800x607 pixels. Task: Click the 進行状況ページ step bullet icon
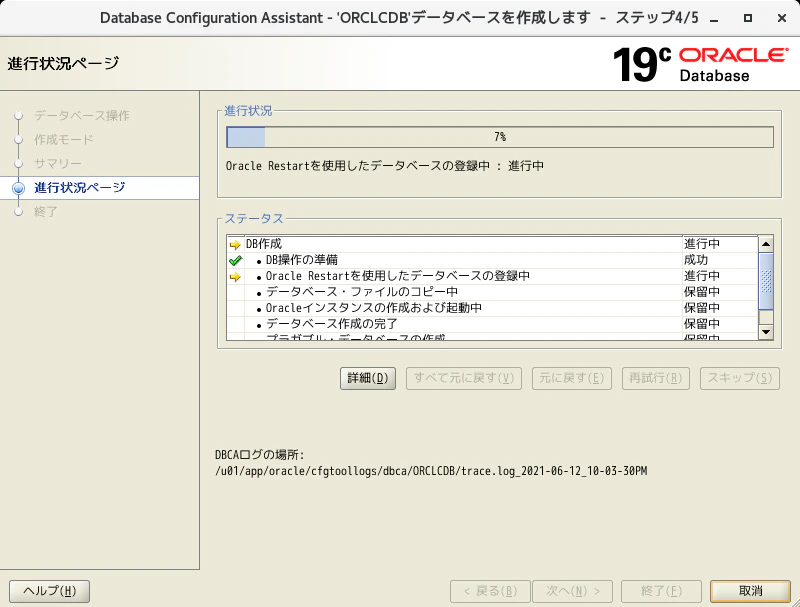coord(18,188)
